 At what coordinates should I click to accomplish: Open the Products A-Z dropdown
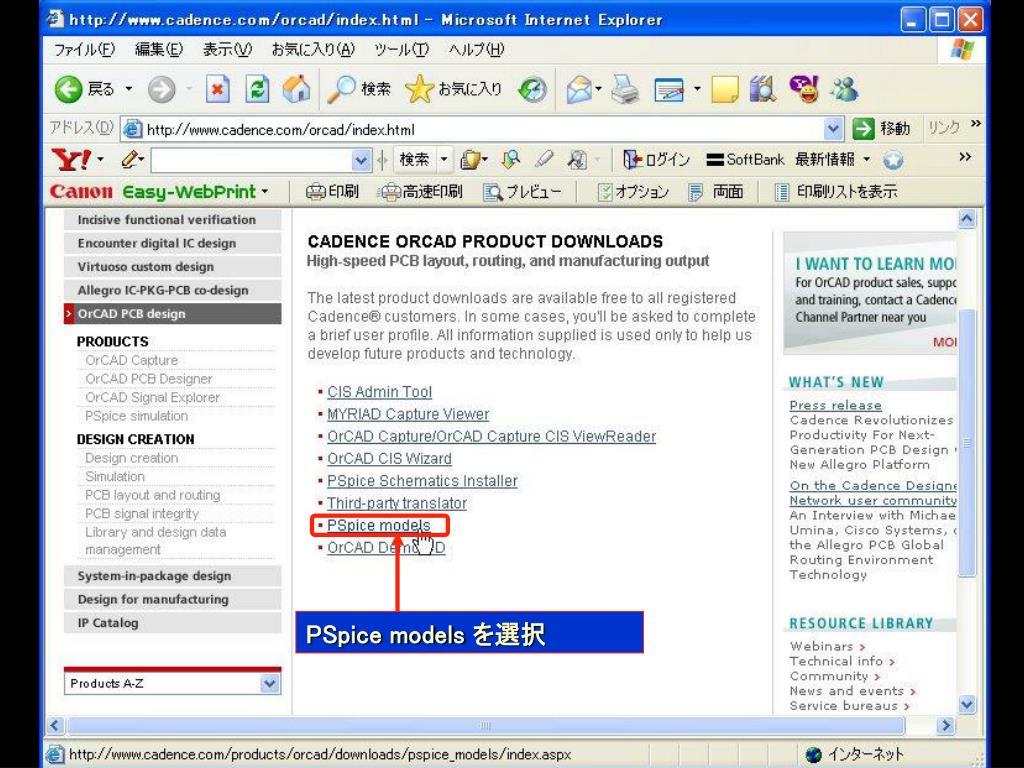click(172, 684)
